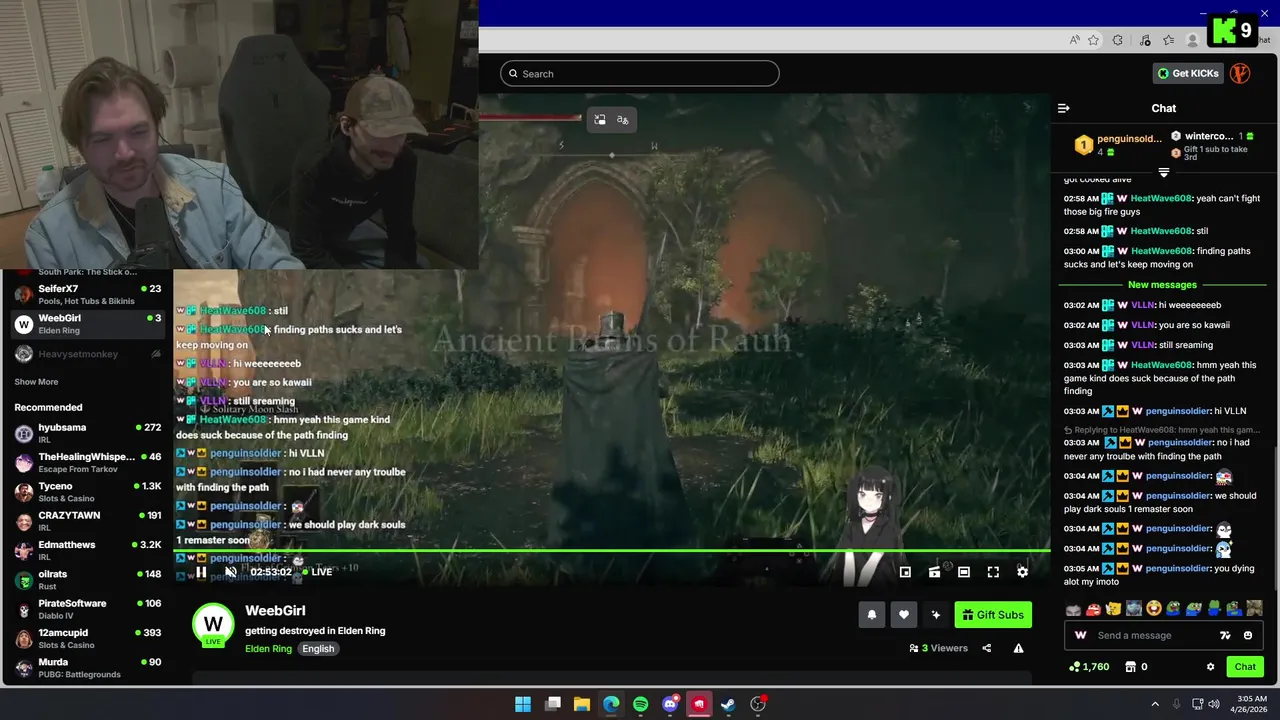Open recommended channel oilrats
The height and width of the screenshot is (720, 1280).
coord(87,579)
